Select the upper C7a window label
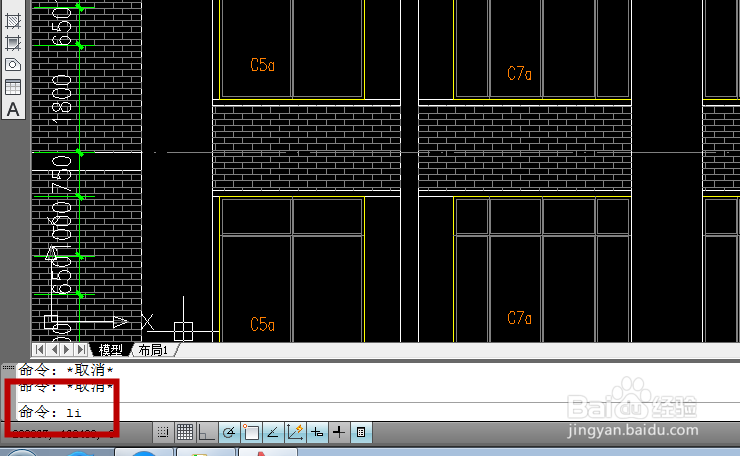 coord(519,73)
